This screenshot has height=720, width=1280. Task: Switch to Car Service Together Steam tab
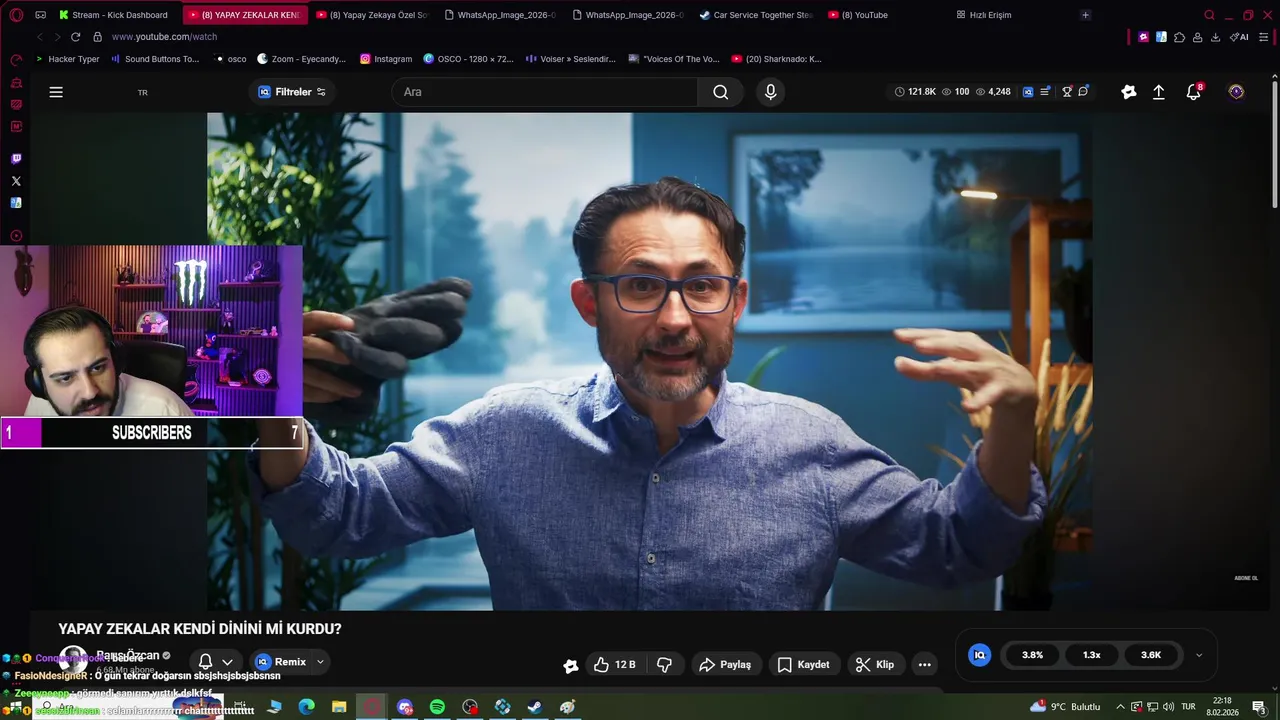756,15
